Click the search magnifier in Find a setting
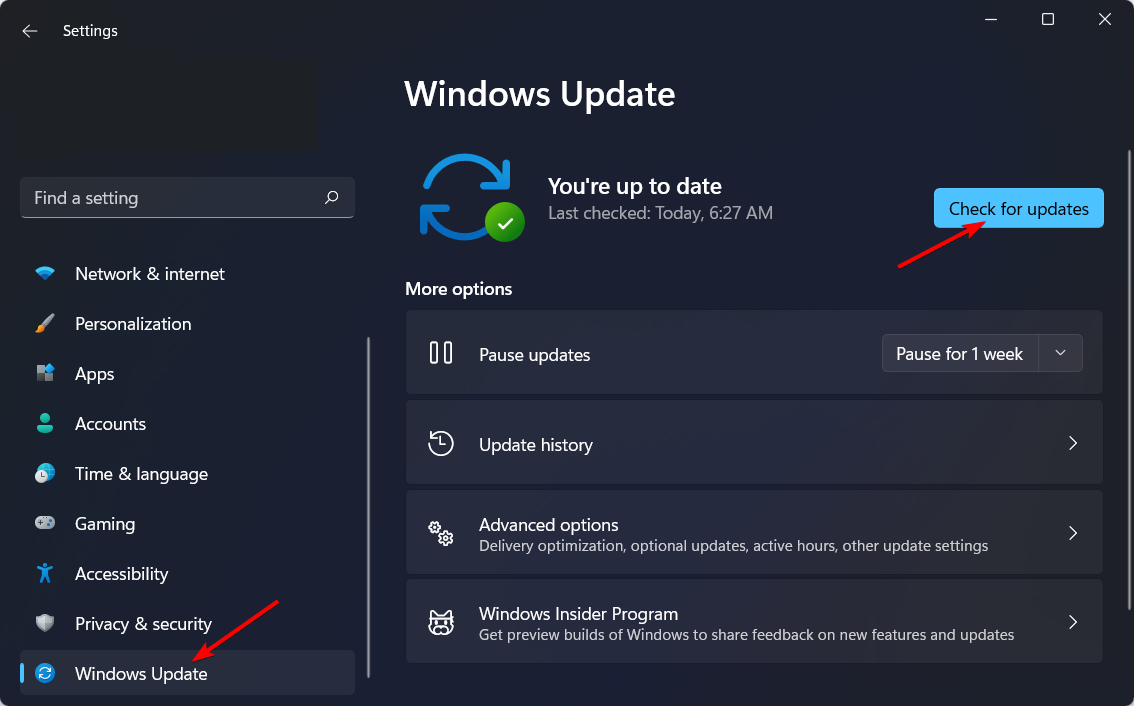1134x706 pixels. pyautogui.click(x=331, y=197)
